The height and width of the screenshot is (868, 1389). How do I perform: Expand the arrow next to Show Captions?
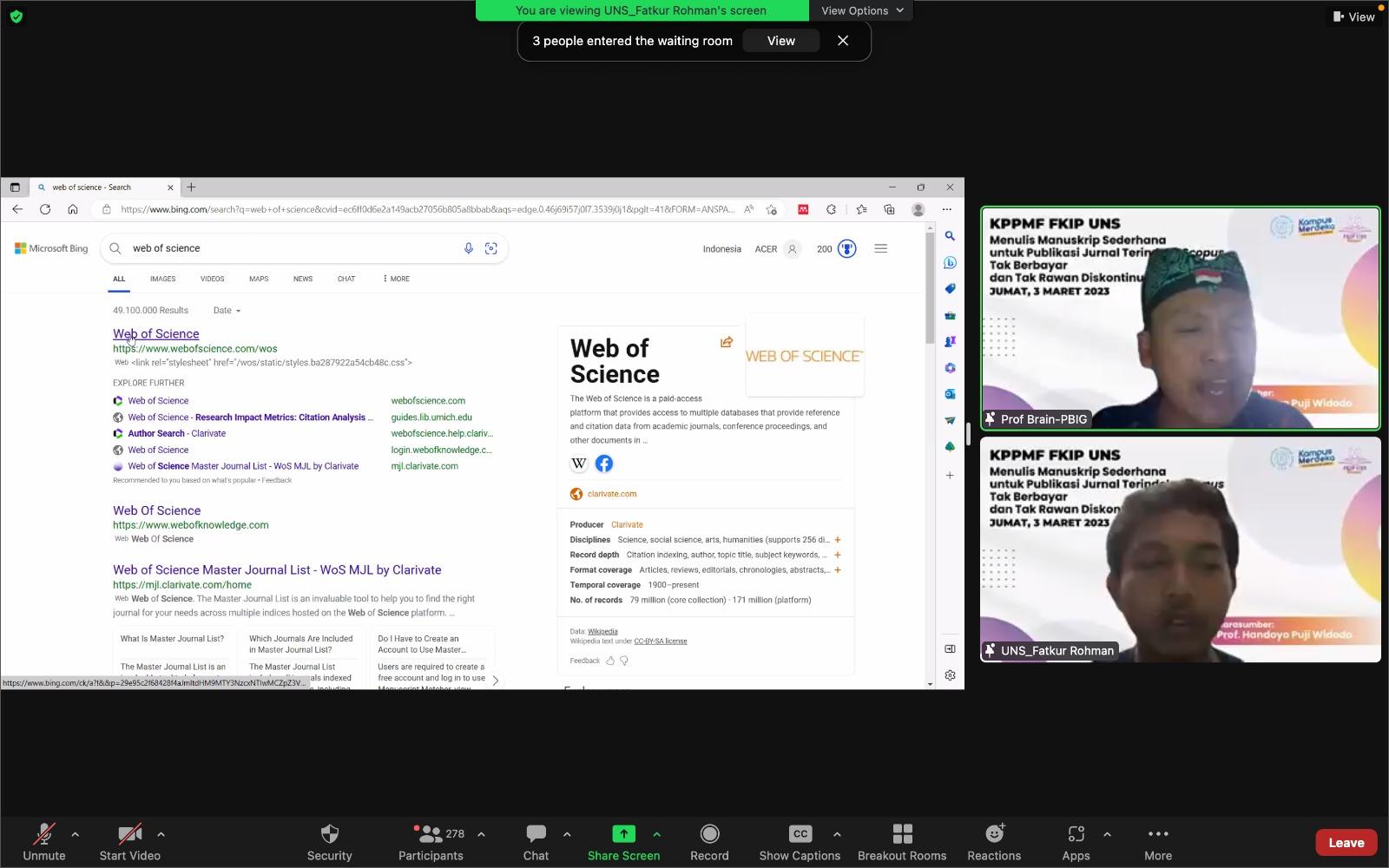(x=837, y=834)
